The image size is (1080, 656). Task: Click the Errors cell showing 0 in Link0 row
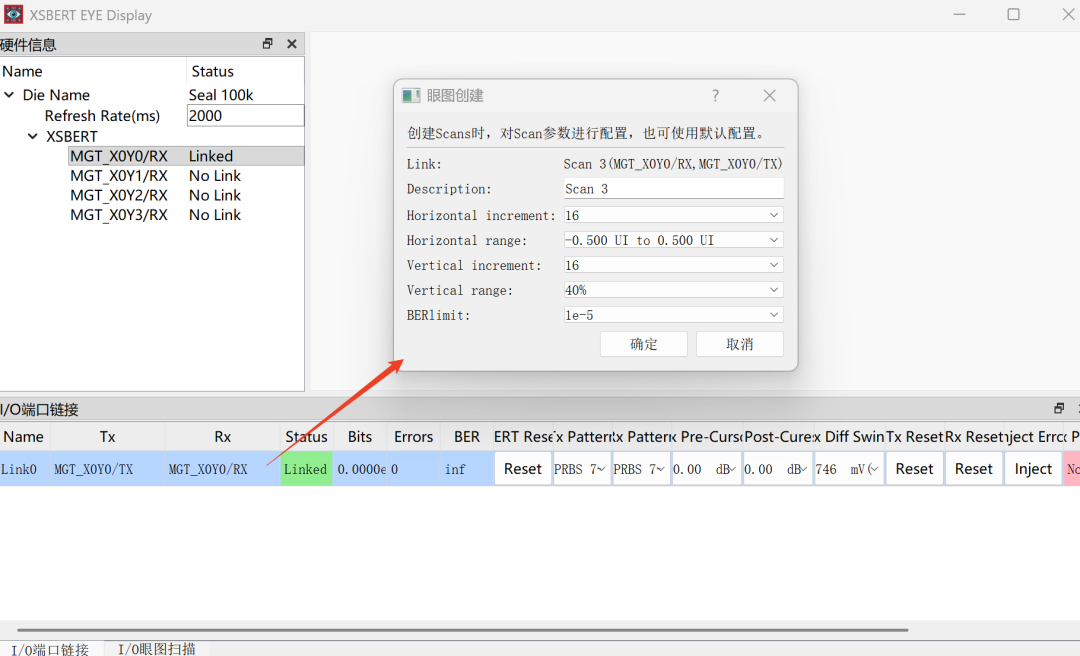click(414, 469)
